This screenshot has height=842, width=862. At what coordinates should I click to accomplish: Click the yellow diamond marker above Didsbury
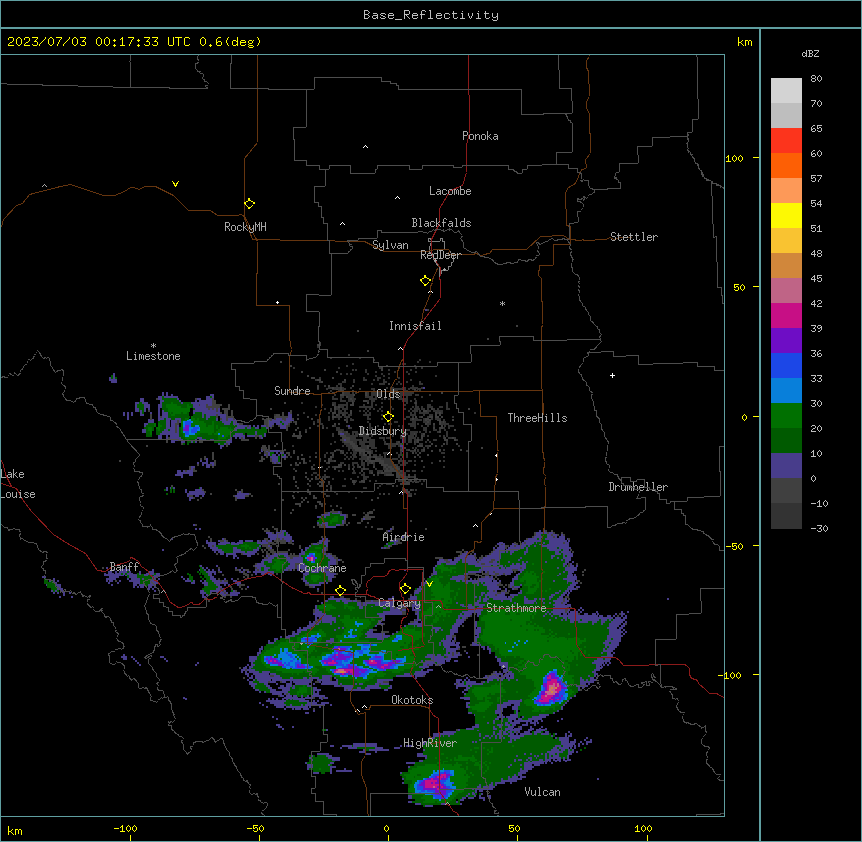[x=388, y=417]
